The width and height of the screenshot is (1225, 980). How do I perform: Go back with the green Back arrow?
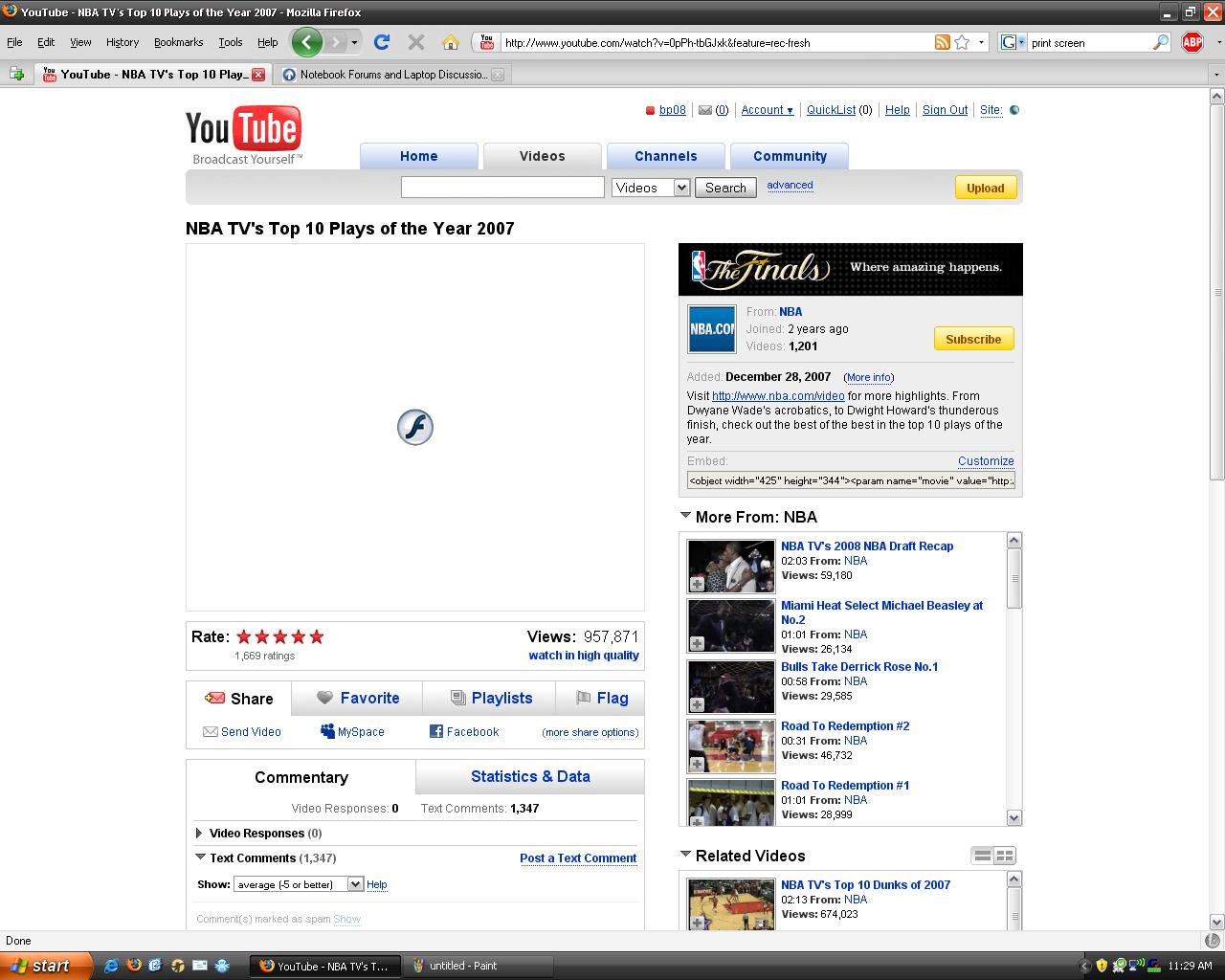(x=306, y=42)
